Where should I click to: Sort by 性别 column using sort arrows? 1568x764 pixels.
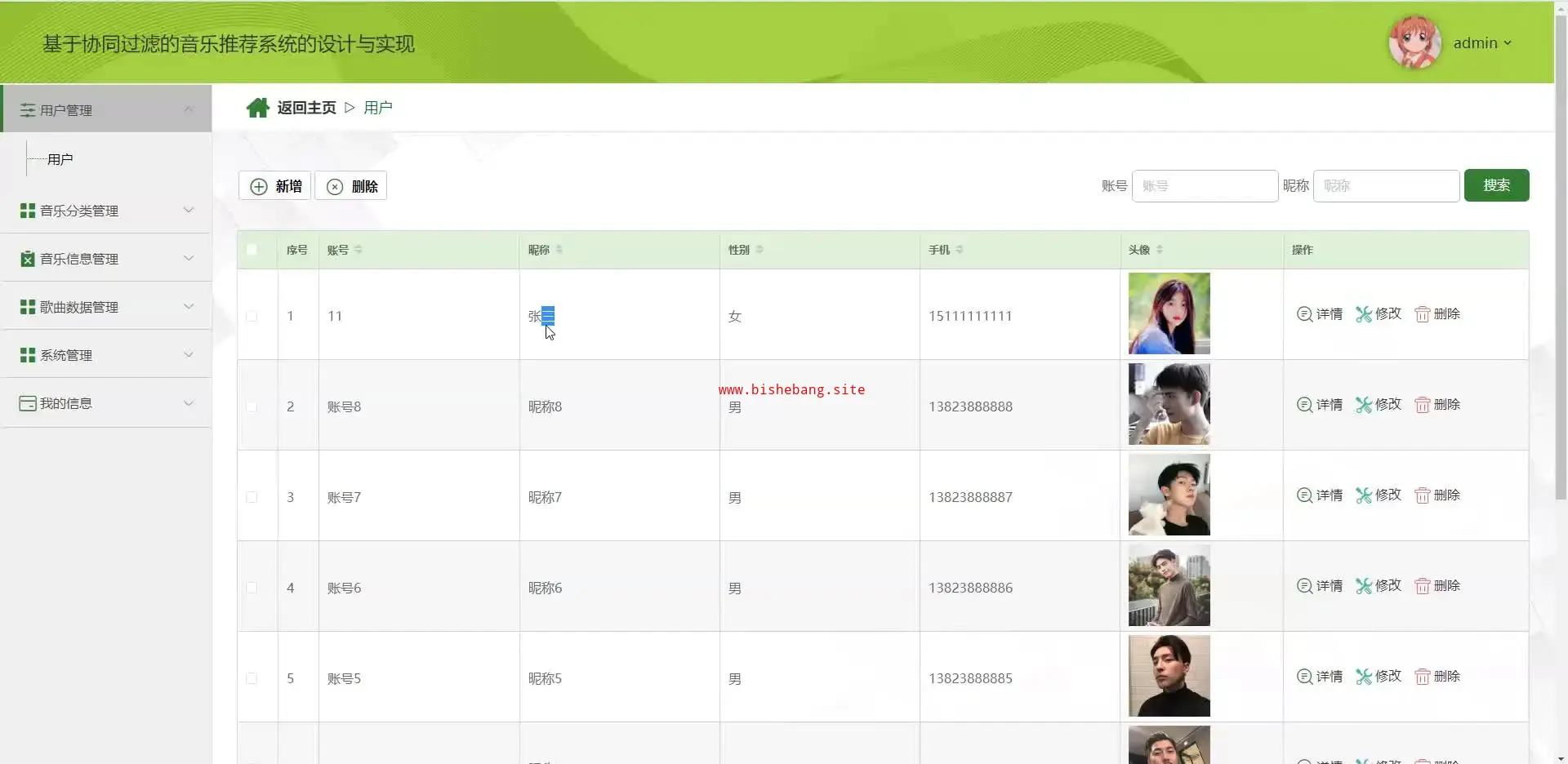coord(759,250)
